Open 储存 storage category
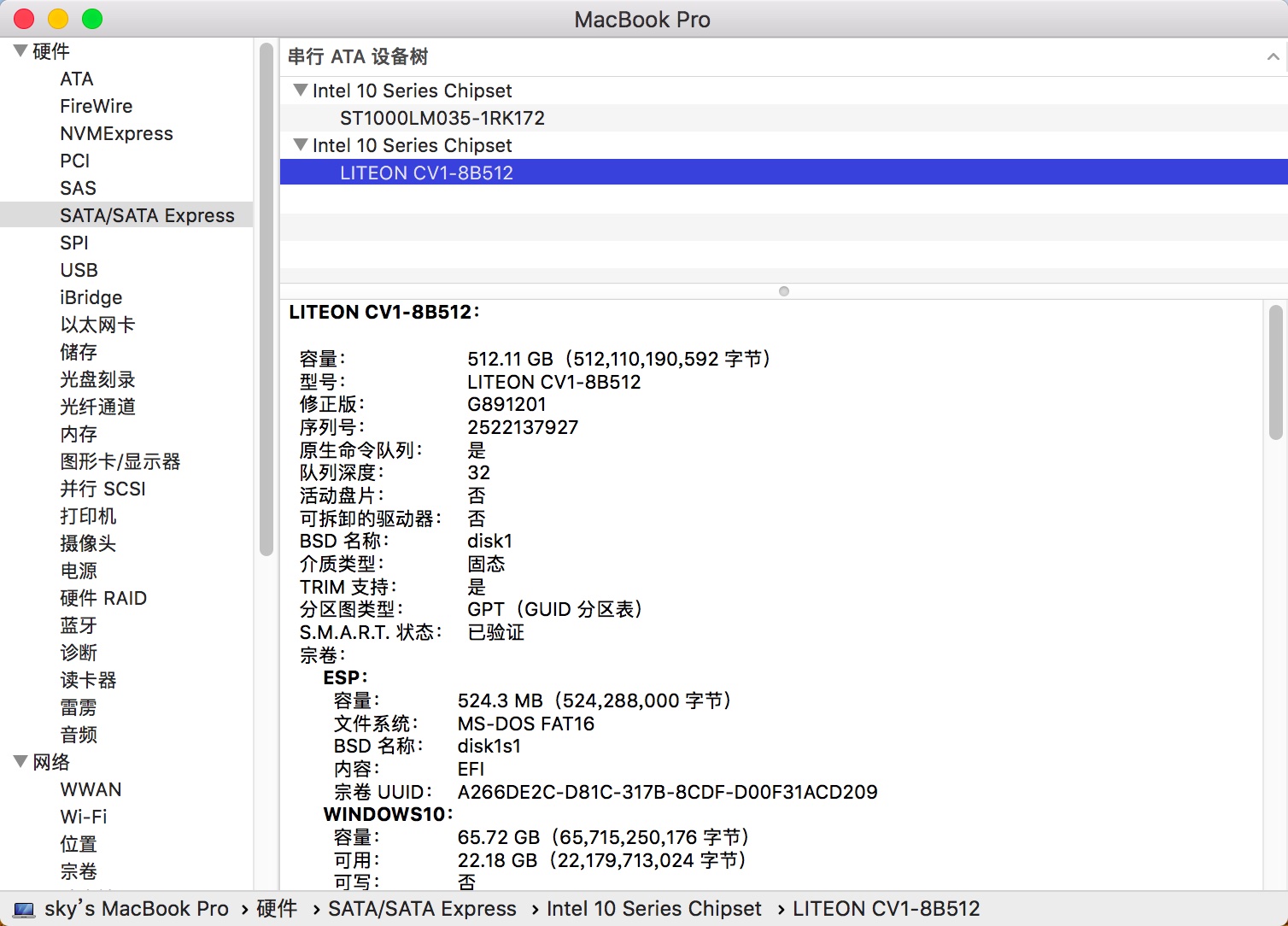The image size is (1288, 926). pyautogui.click(x=79, y=352)
